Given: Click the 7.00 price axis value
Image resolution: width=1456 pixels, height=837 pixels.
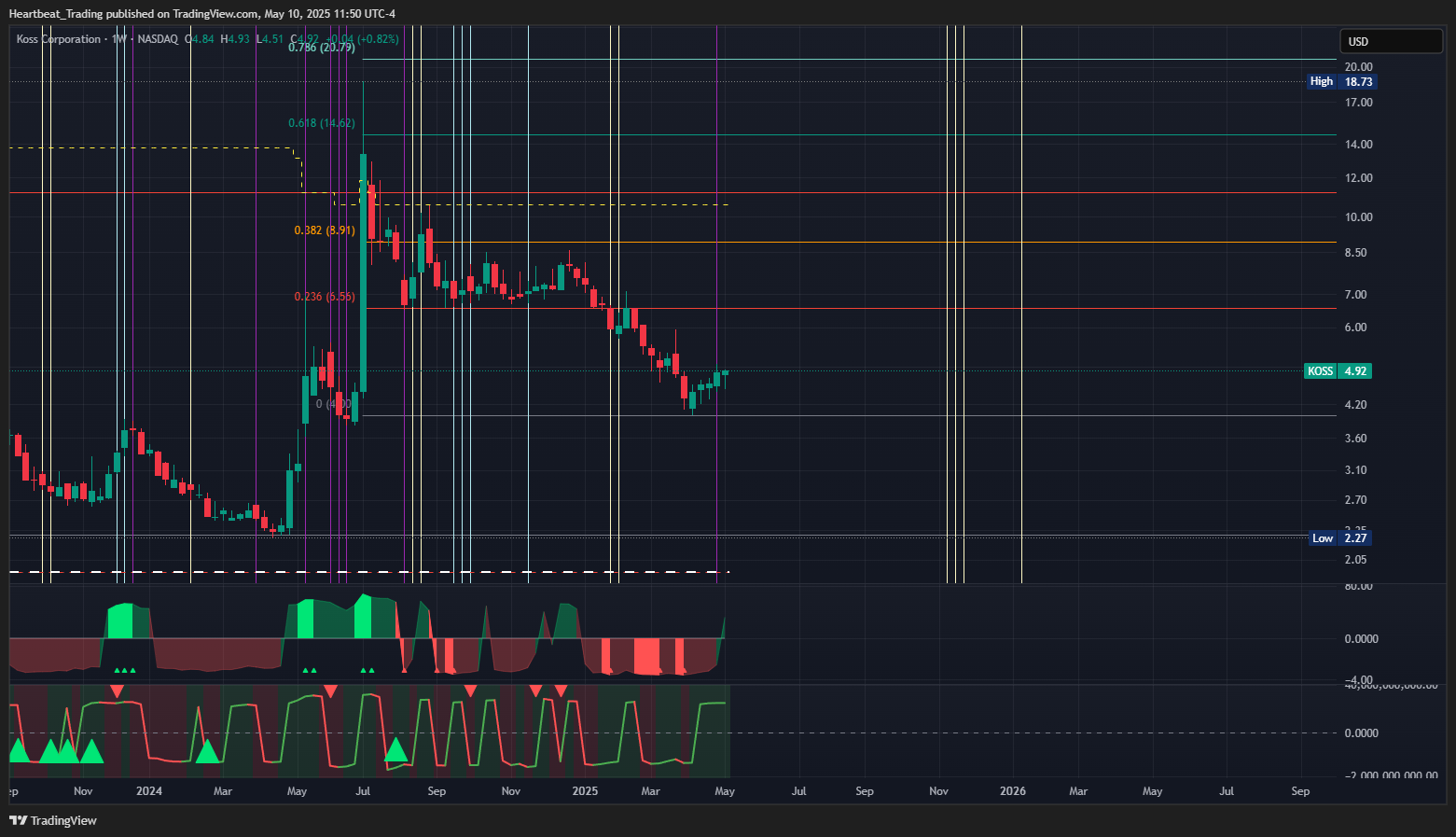Looking at the screenshot, I should tap(1355, 295).
